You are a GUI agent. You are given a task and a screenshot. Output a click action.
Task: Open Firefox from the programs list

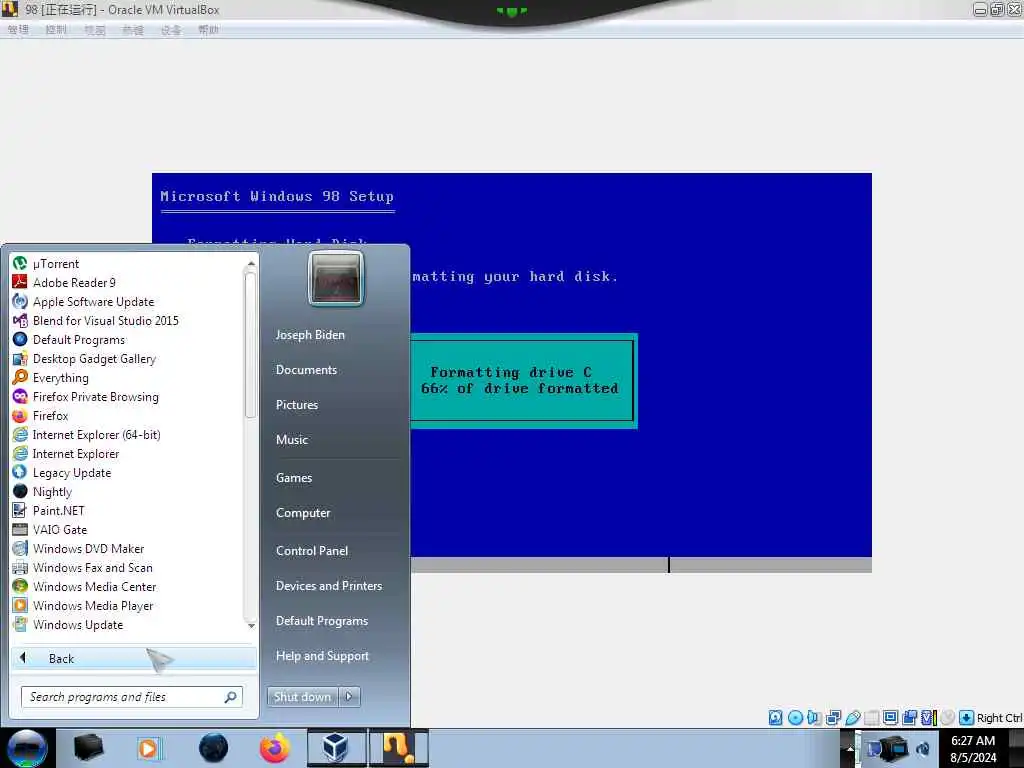(40, 415)
